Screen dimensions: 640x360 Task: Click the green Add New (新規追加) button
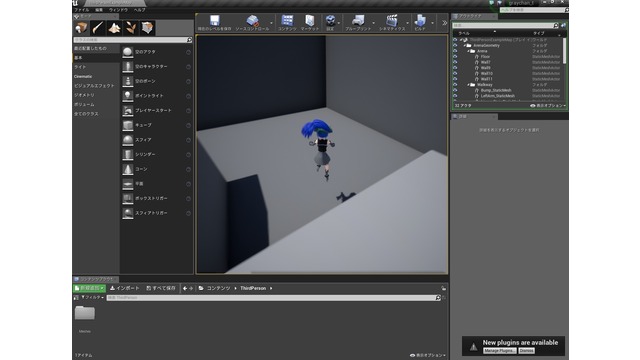(89, 288)
